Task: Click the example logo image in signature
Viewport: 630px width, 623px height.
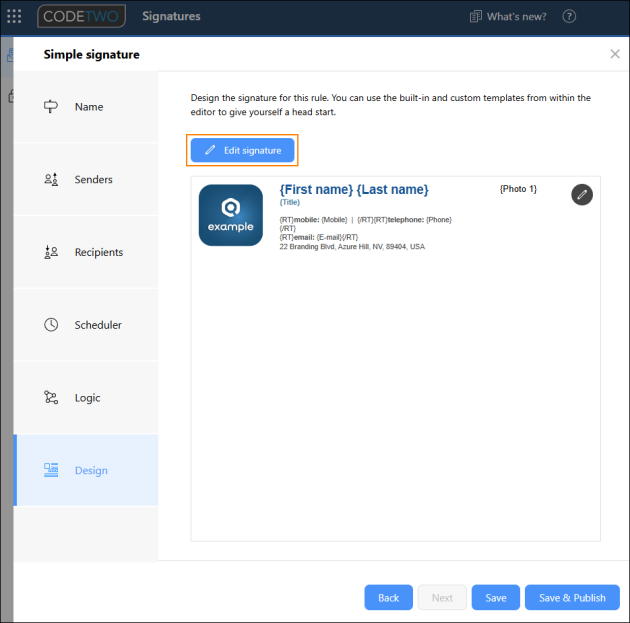Action: coord(231,215)
